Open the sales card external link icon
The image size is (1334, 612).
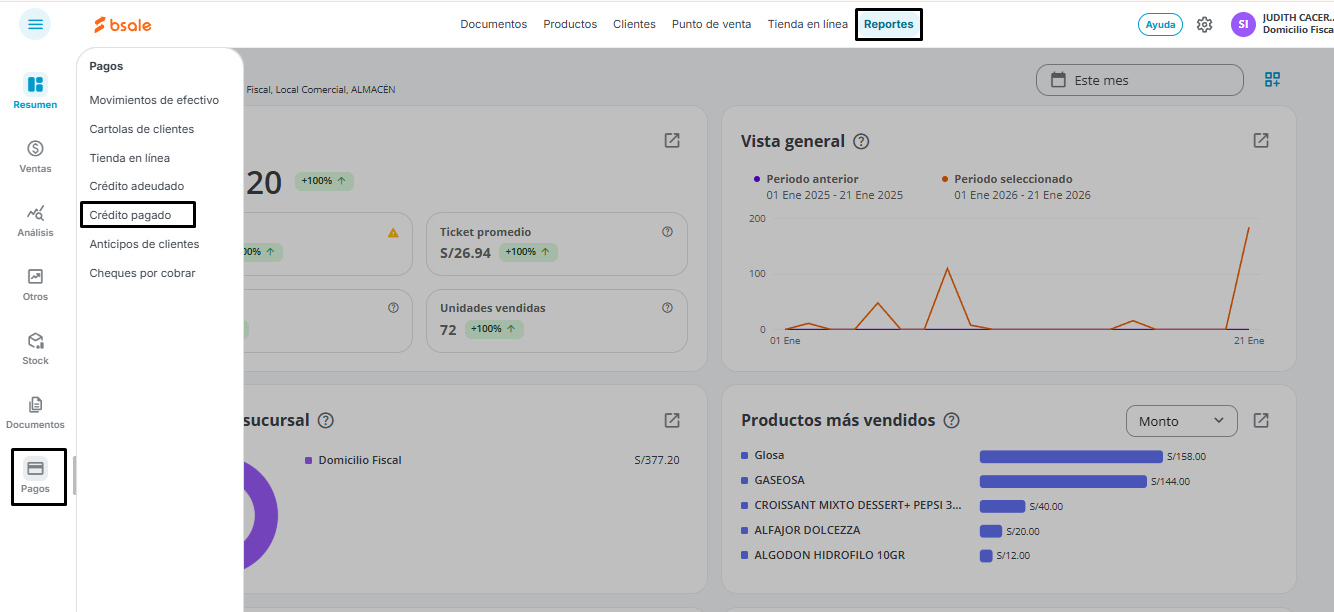pos(672,140)
